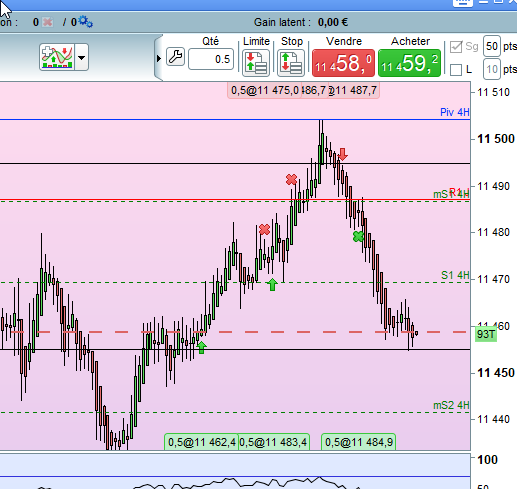Select the lower red X trade marker
This screenshot has width=517, height=489.
(x=264, y=229)
